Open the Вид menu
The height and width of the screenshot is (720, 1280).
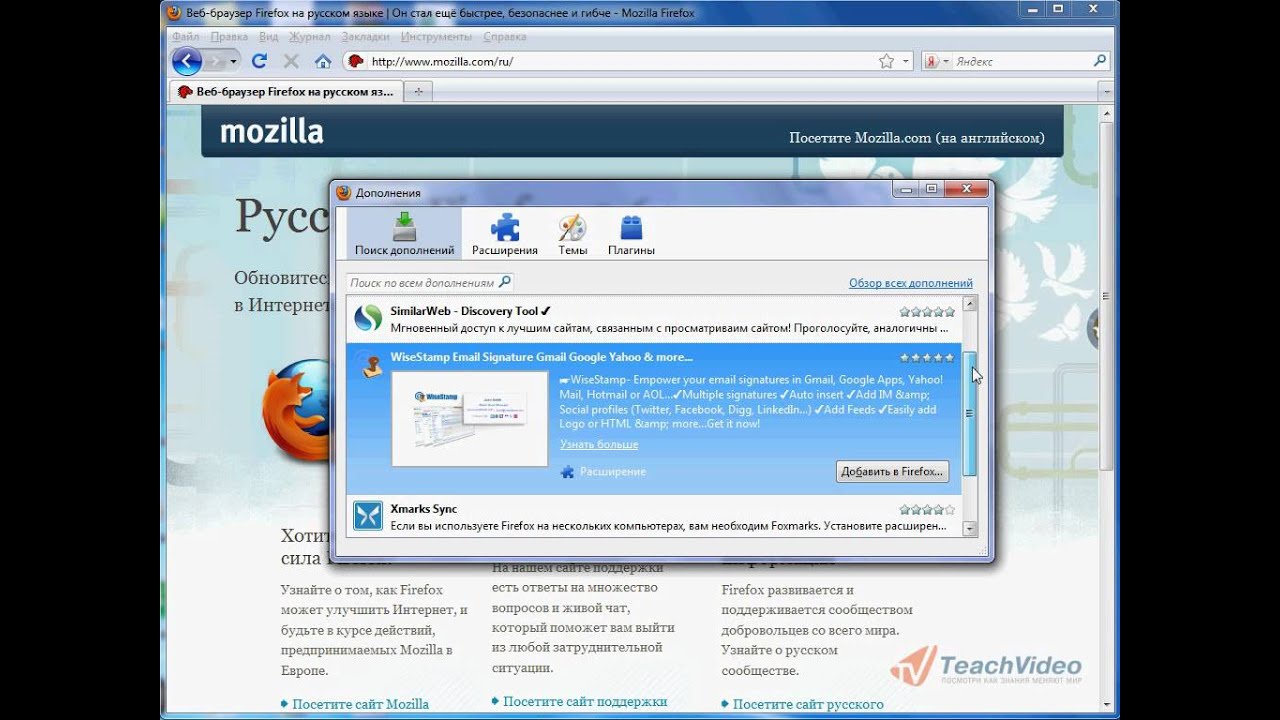click(268, 37)
